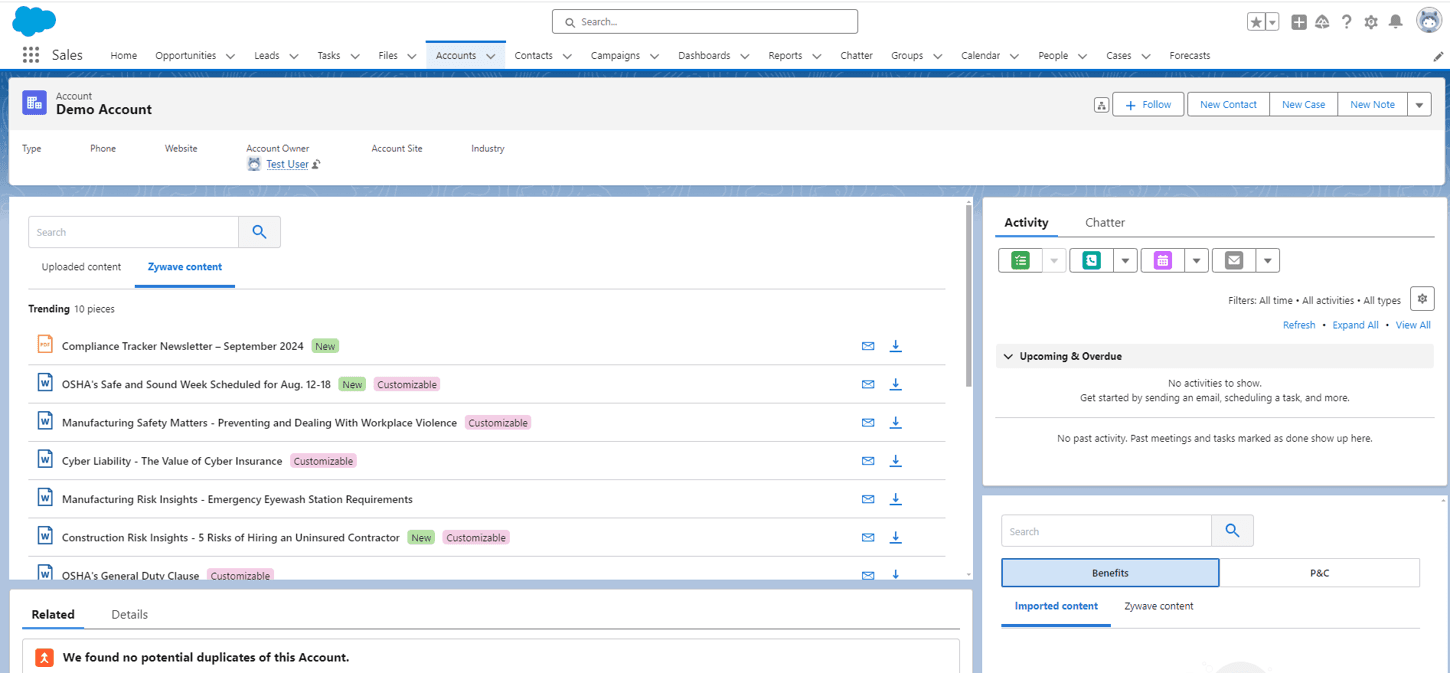Image resolution: width=1450 pixels, height=673 pixels.
Task: Open the Leads tab dropdown chevron
Action: pyautogui.click(x=294, y=57)
